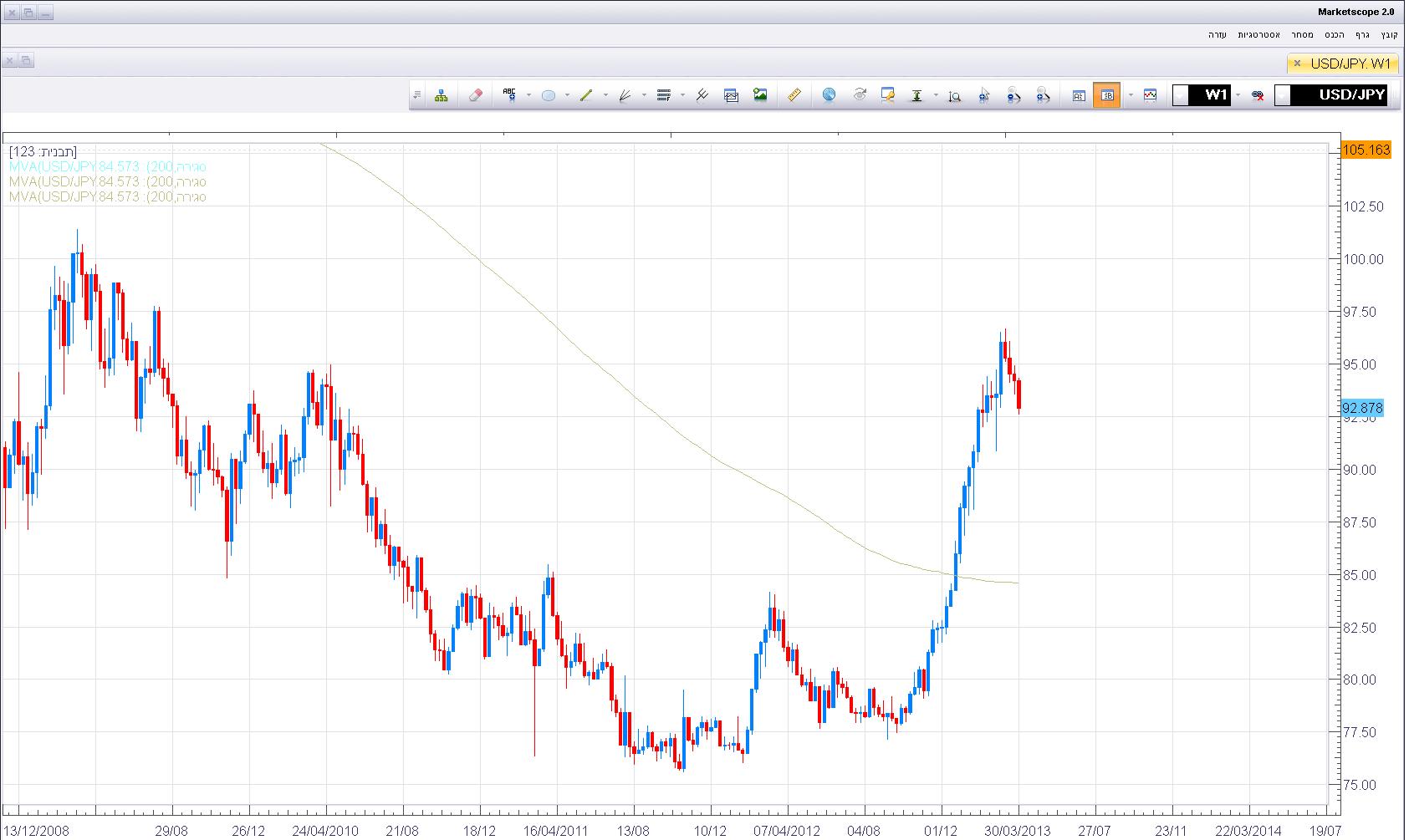1409x840 pixels.
Task: Click the vertical axis zoom icon
Action: 954,95
